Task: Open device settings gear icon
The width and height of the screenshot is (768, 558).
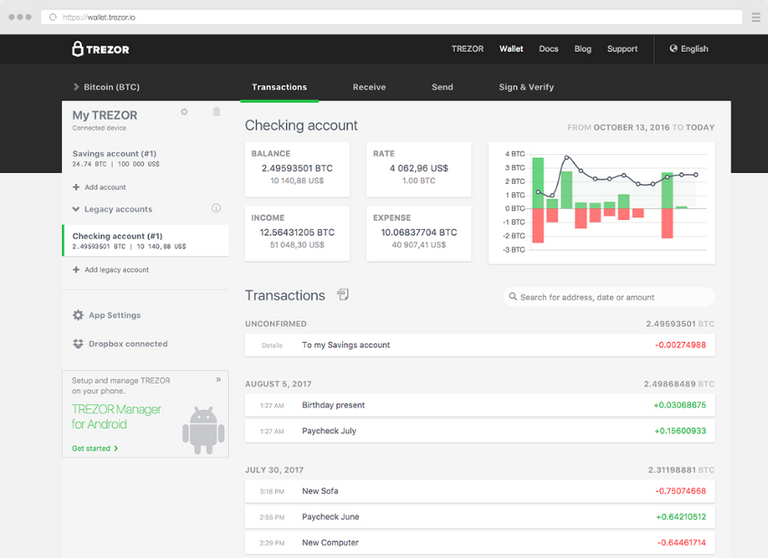Action: [184, 112]
